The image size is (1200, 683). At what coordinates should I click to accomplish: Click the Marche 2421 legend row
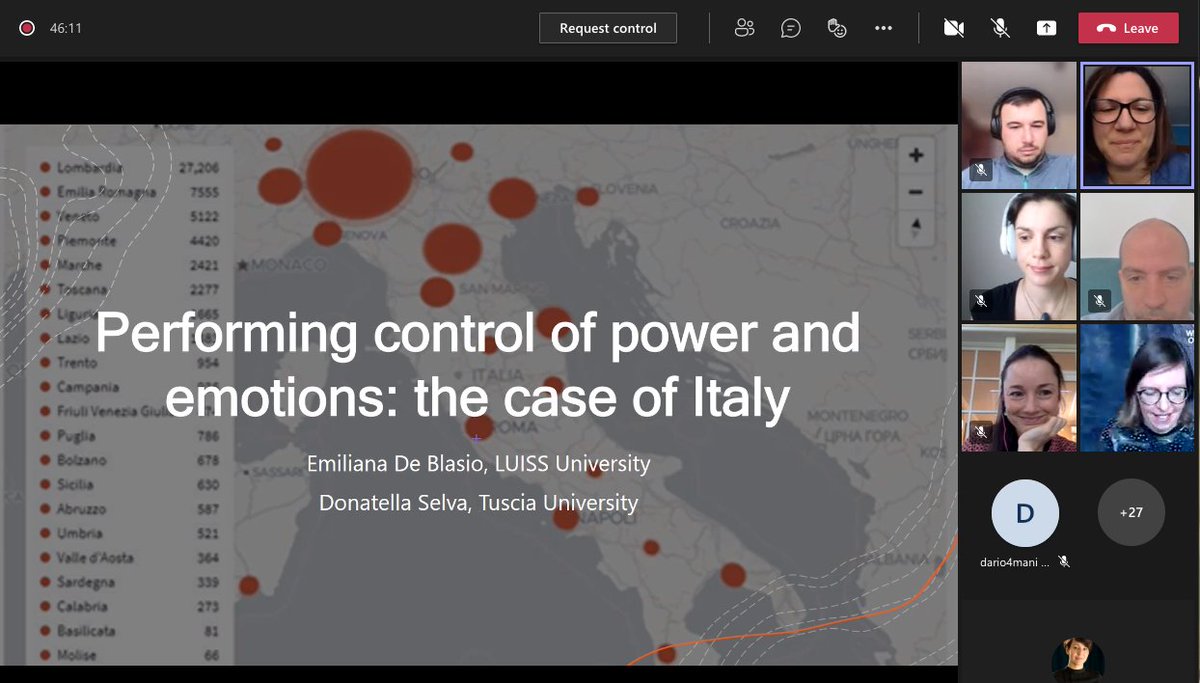129,265
